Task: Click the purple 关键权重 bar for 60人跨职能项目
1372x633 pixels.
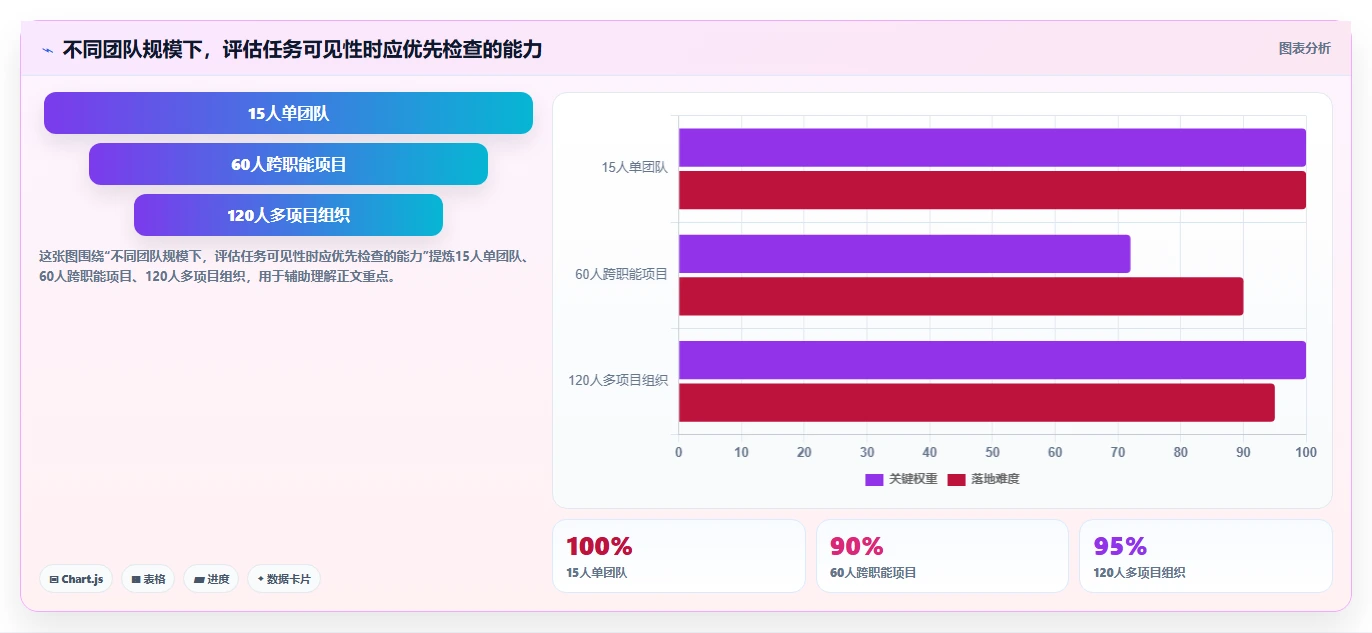Action: tap(904, 253)
